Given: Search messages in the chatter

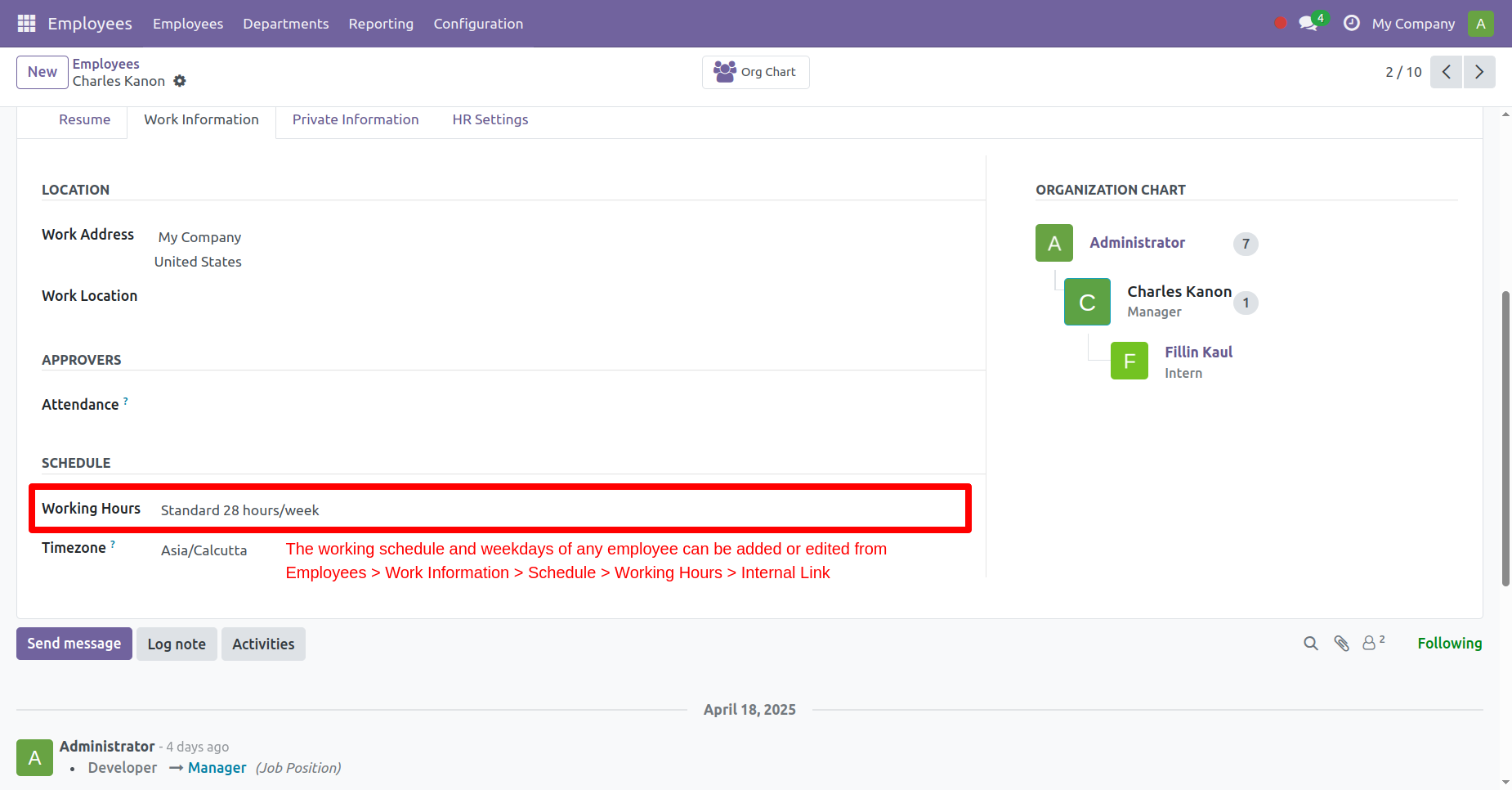Looking at the screenshot, I should tap(1311, 644).
